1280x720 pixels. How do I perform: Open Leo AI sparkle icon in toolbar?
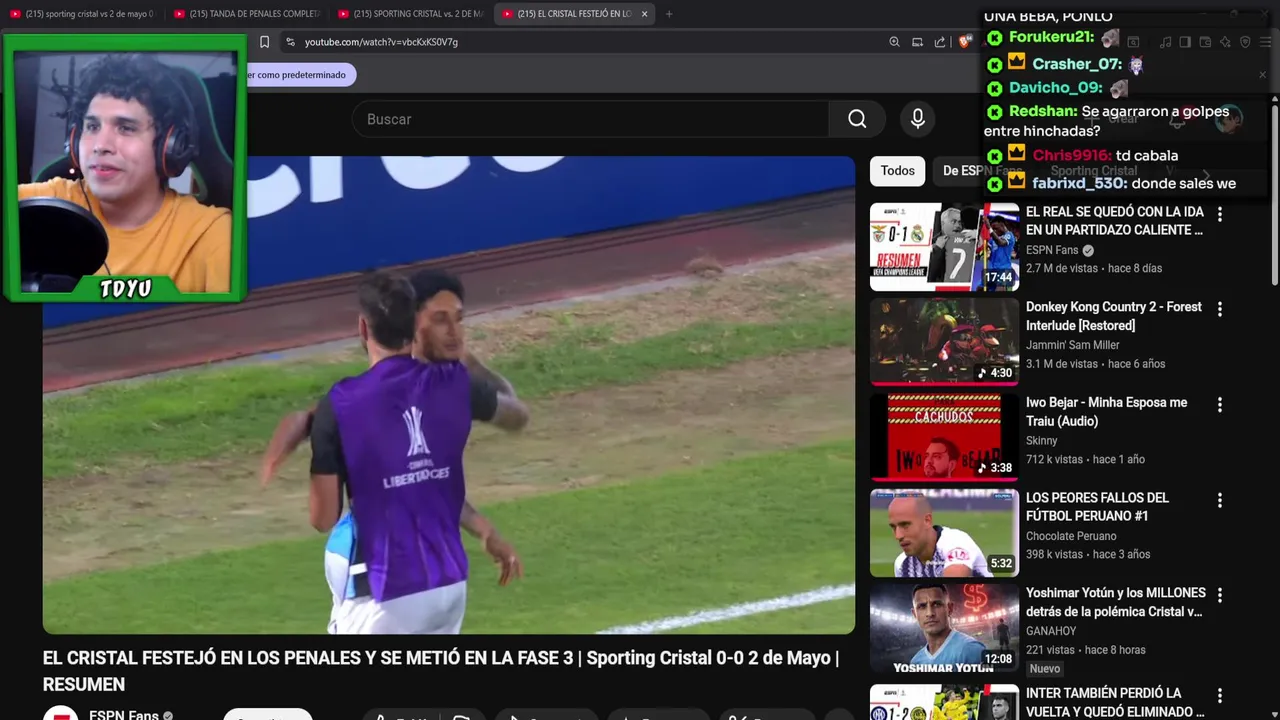[1225, 42]
